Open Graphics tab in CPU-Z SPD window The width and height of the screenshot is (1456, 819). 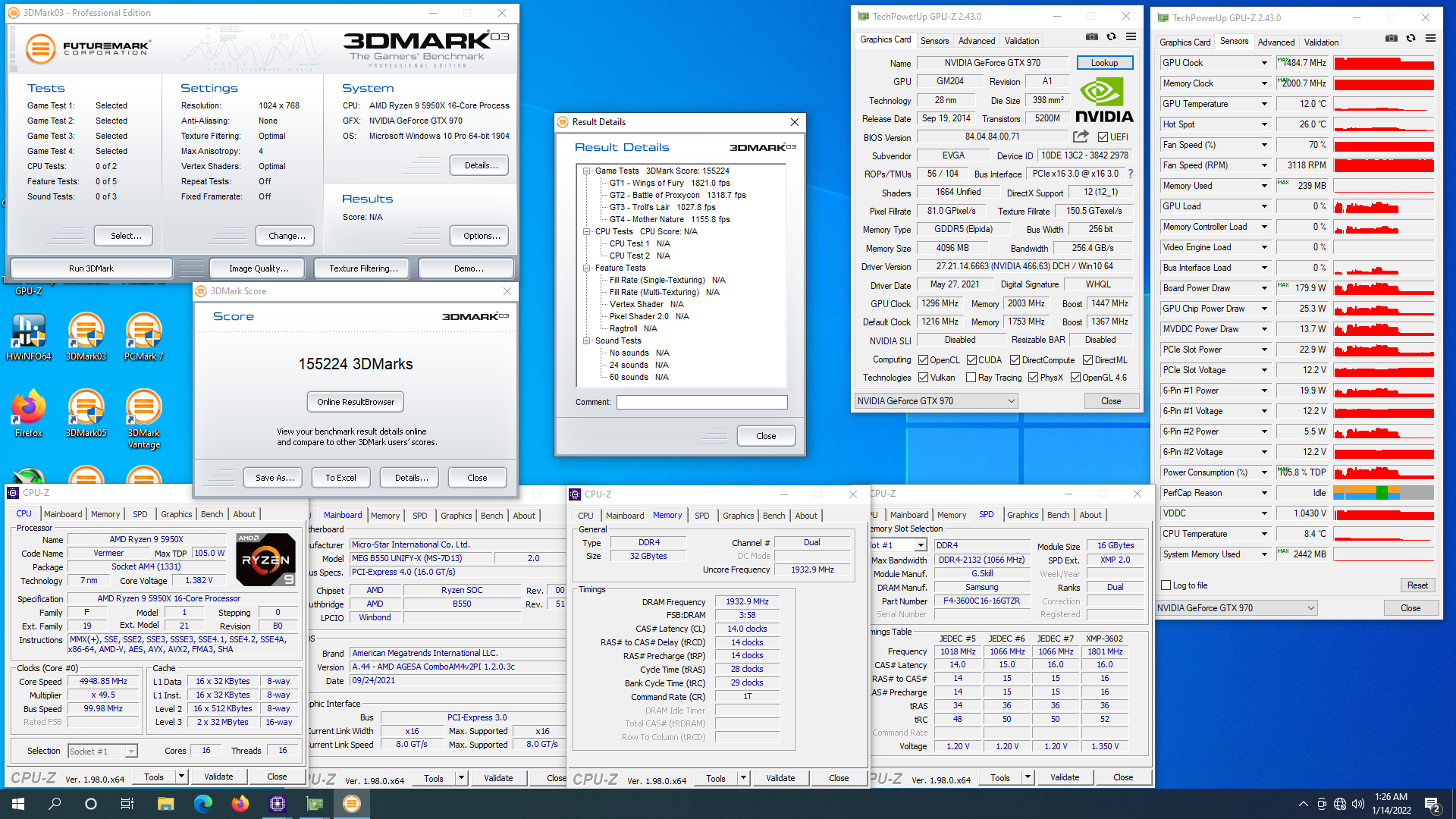point(1022,515)
